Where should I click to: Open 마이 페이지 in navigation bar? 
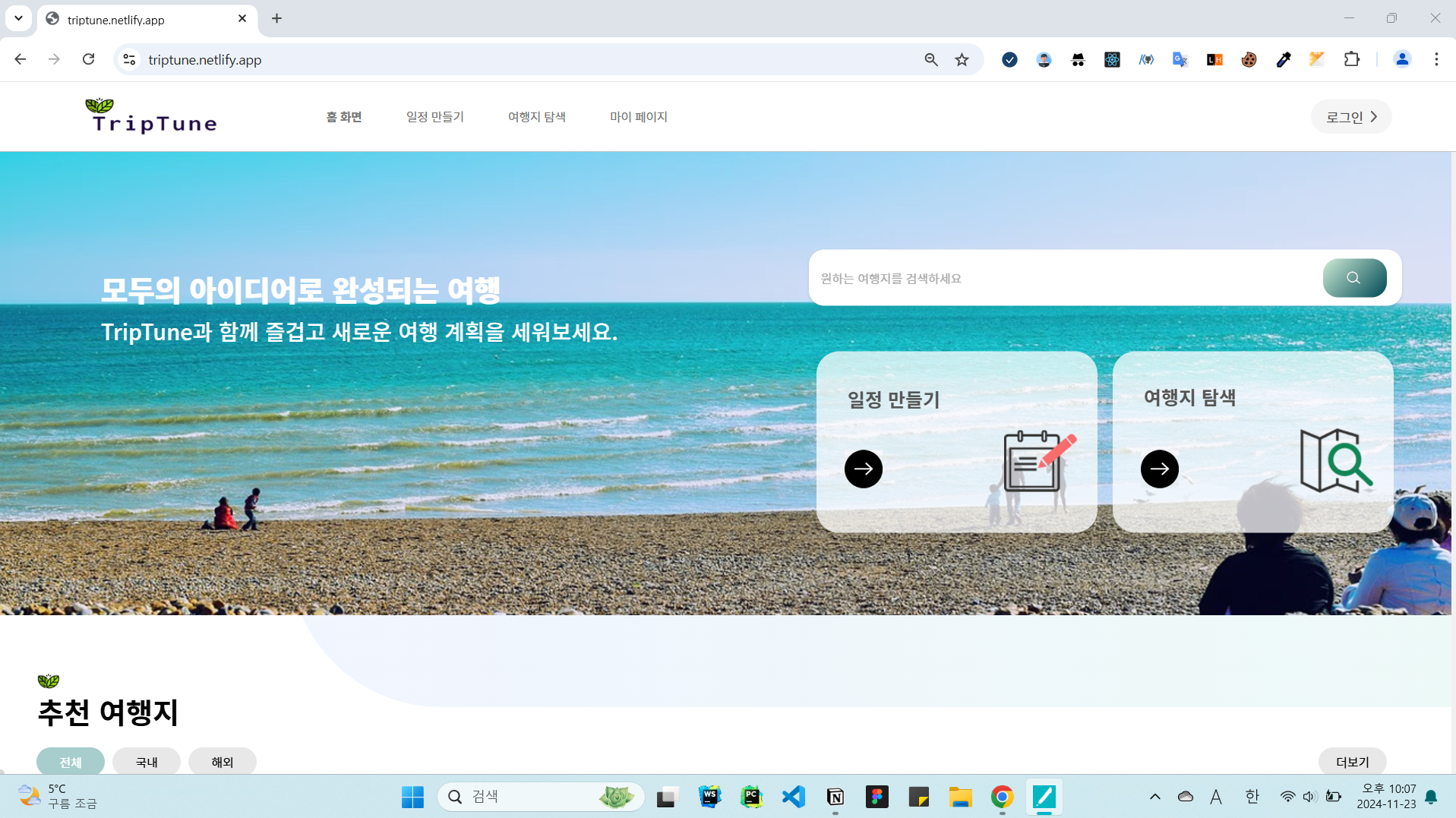click(638, 117)
